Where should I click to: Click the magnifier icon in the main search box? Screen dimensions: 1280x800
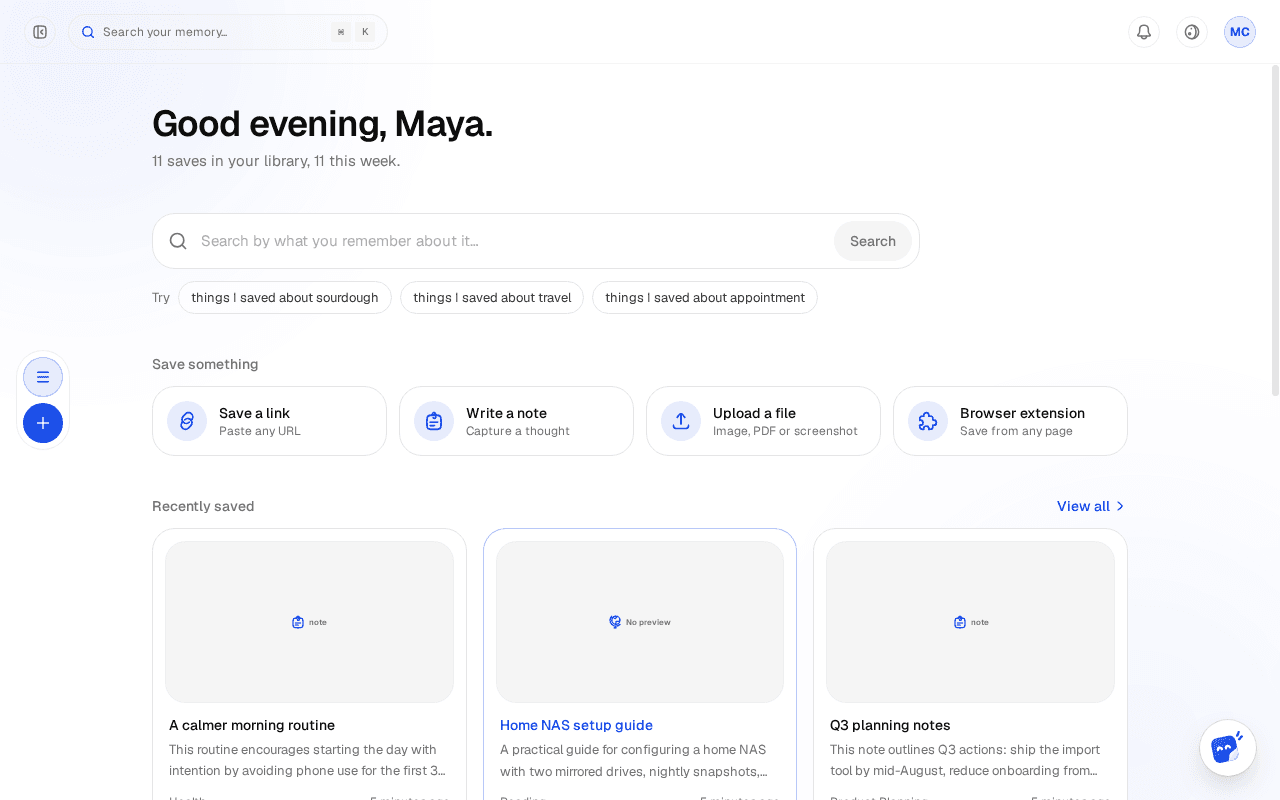(178, 241)
